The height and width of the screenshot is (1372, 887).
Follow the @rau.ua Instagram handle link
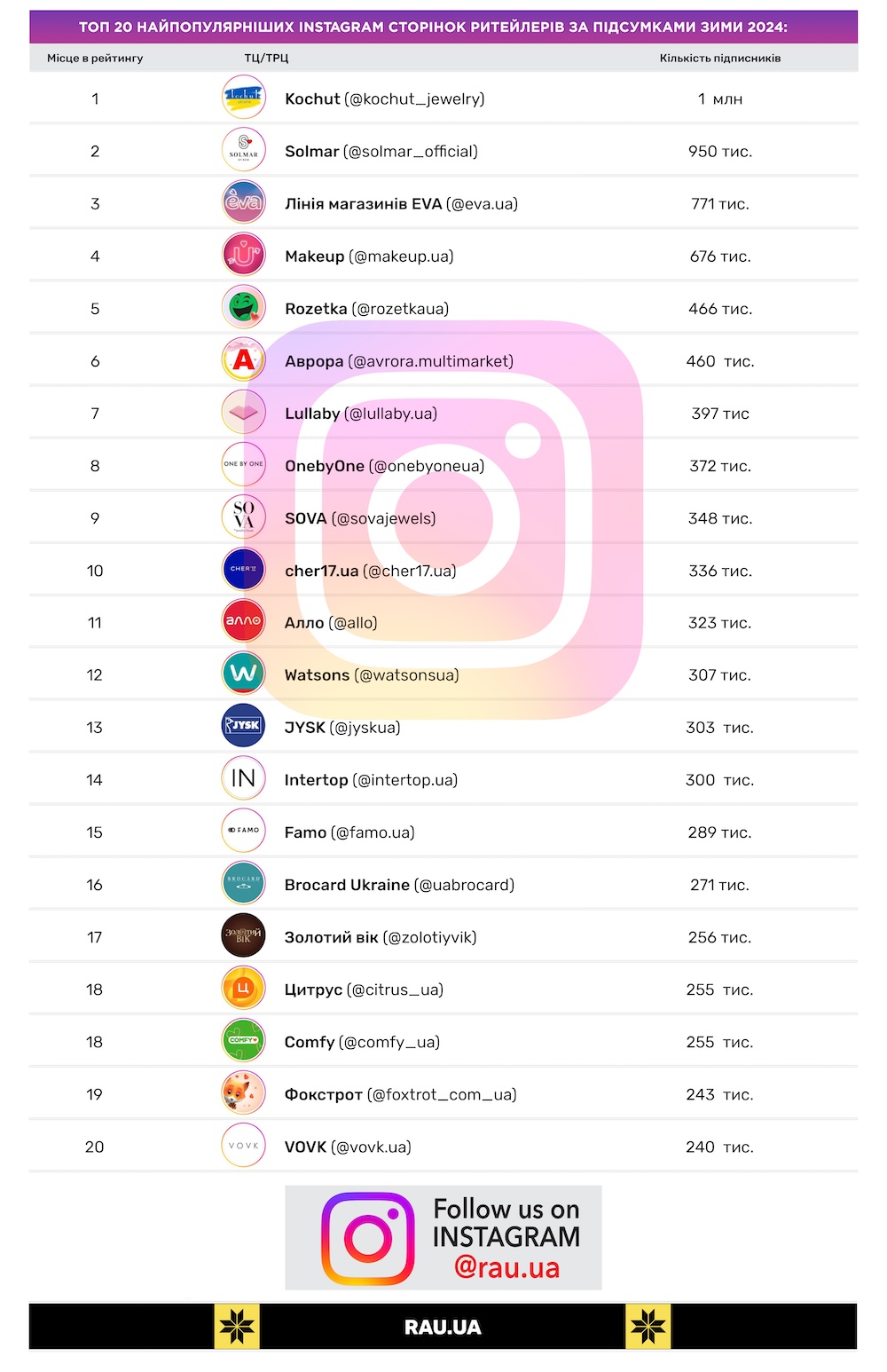point(506,1266)
